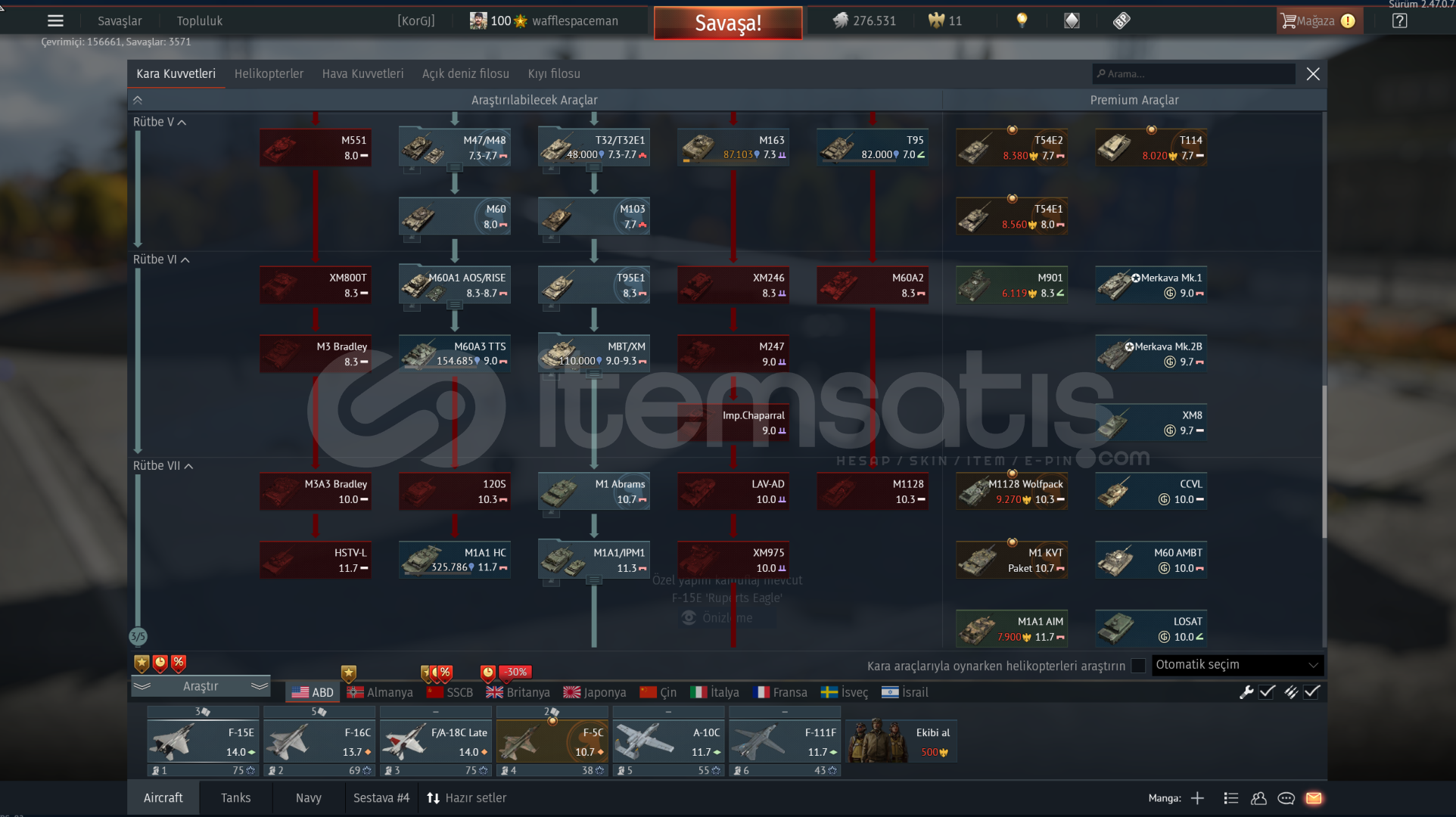Viewport: 1456px width, 817px height.
Task: Expand the MBT/XM vehicle group
Action: 594,374
